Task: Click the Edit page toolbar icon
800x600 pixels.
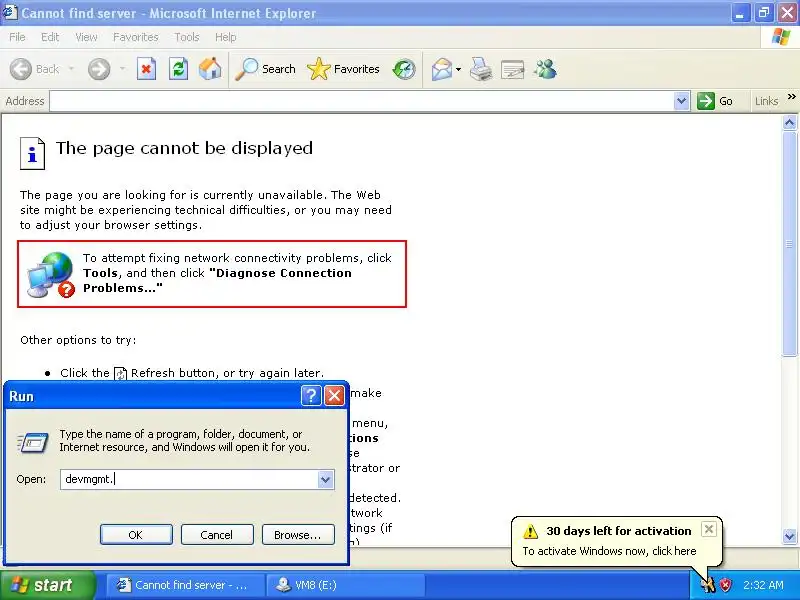Action: click(x=513, y=69)
